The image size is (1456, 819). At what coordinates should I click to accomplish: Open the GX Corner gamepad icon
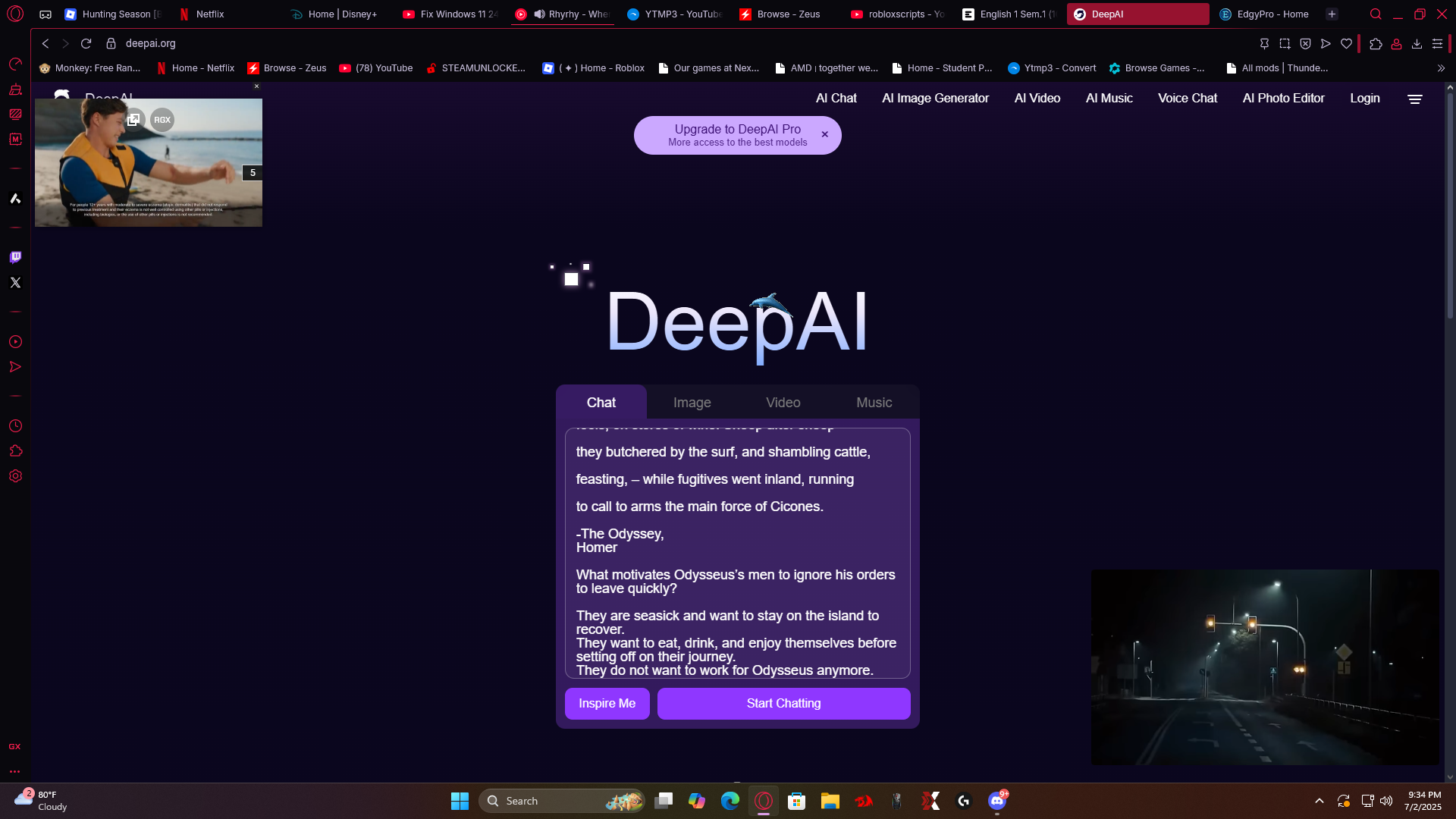click(45, 14)
